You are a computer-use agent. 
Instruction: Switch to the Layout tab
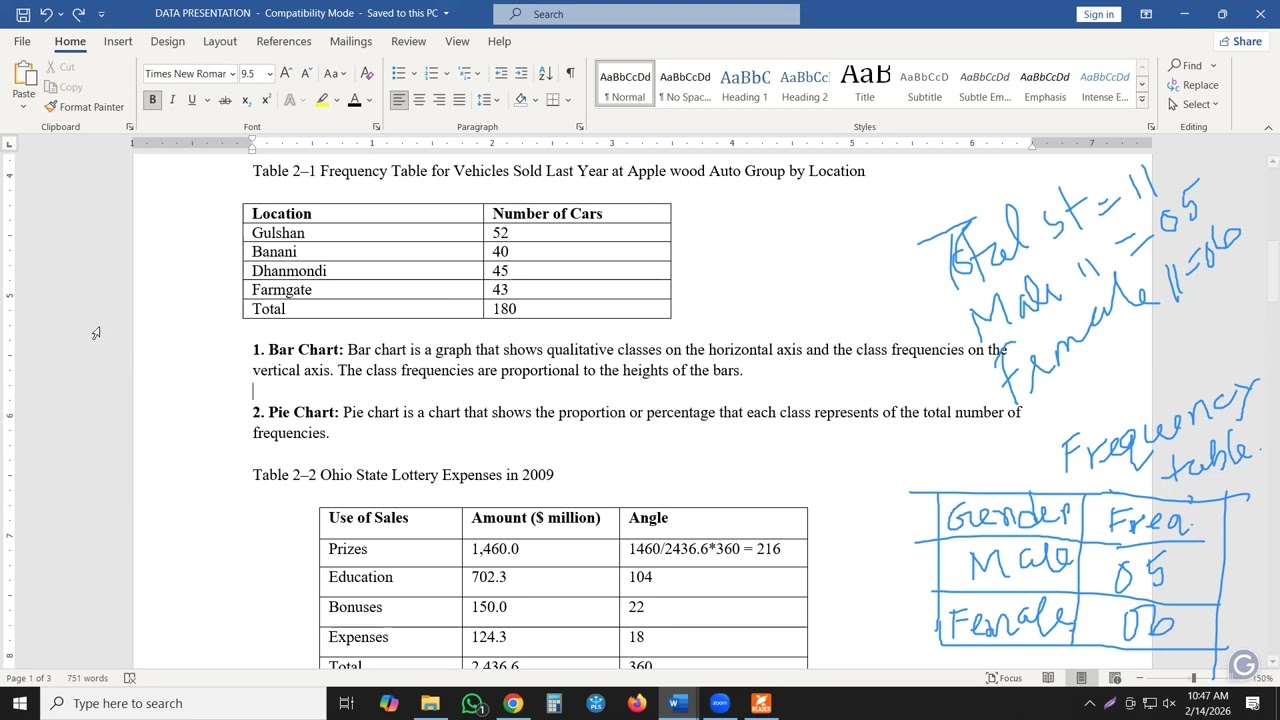pyautogui.click(x=220, y=41)
